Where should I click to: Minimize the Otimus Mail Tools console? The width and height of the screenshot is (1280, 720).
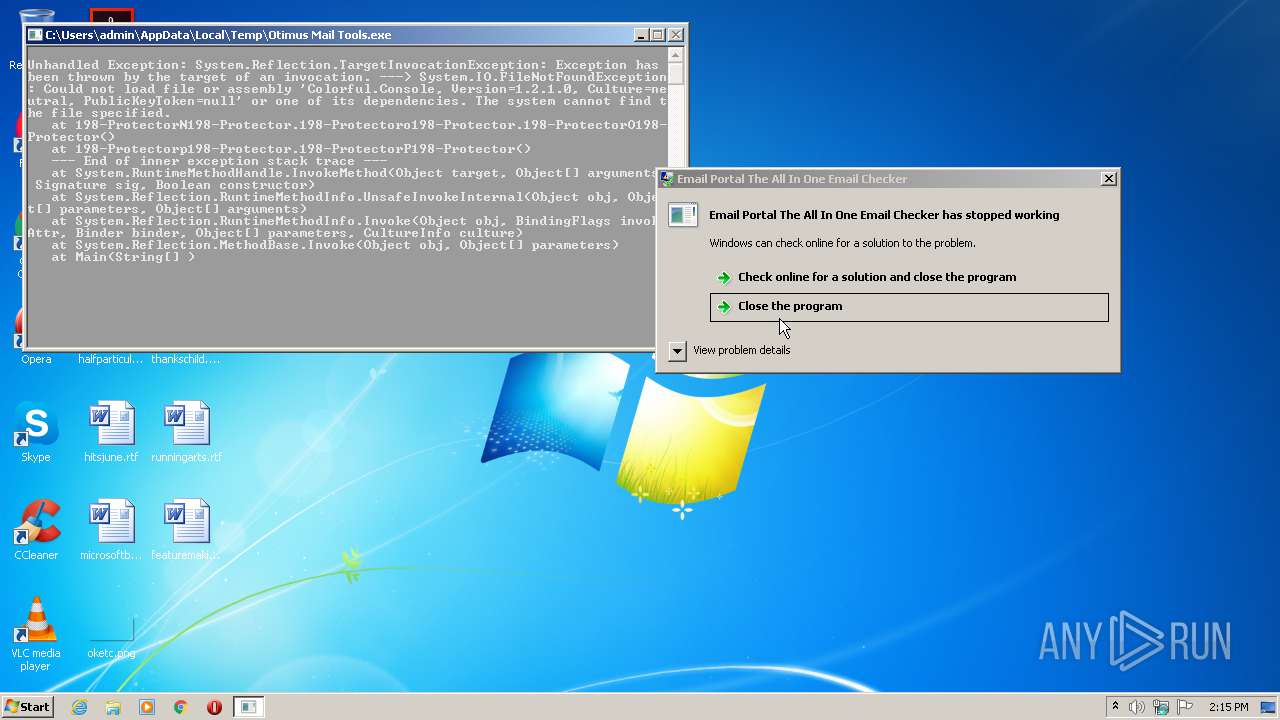tap(641, 35)
